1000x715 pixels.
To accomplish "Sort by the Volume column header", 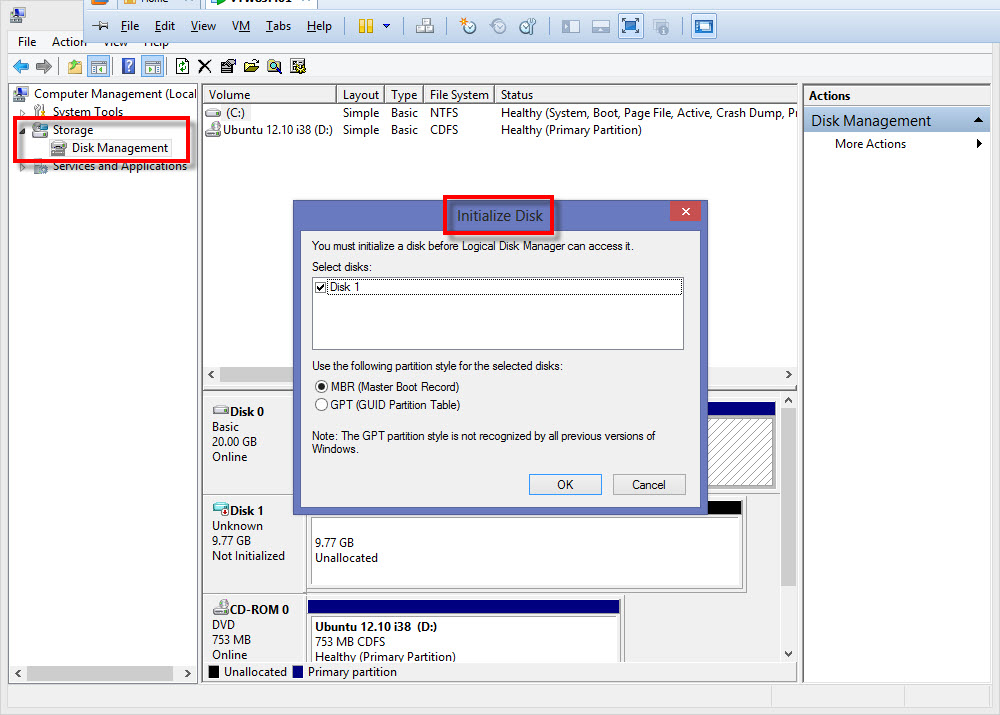I will [x=269, y=94].
